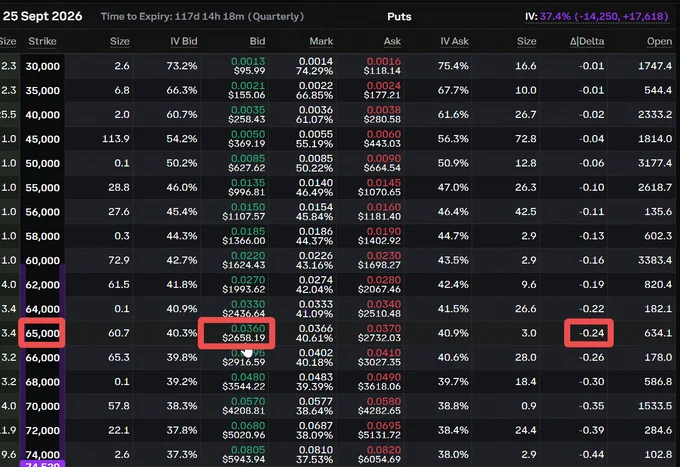Image resolution: width=680 pixels, height=467 pixels.
Task: Click the Time to Expiry label
Action: [202, 16]
